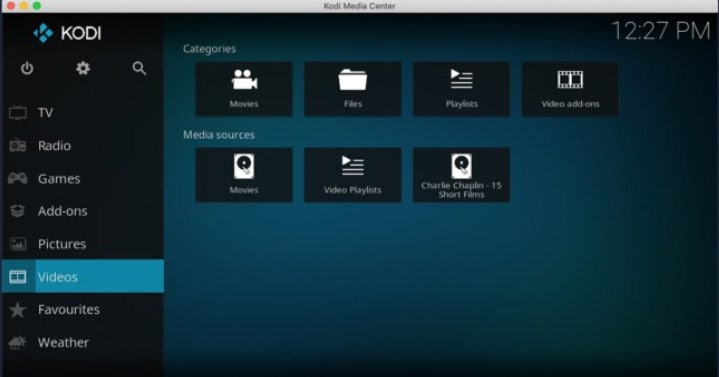719x377 pixels.
Task: Switch to the Pictures section
Action: tap(83, 244)
